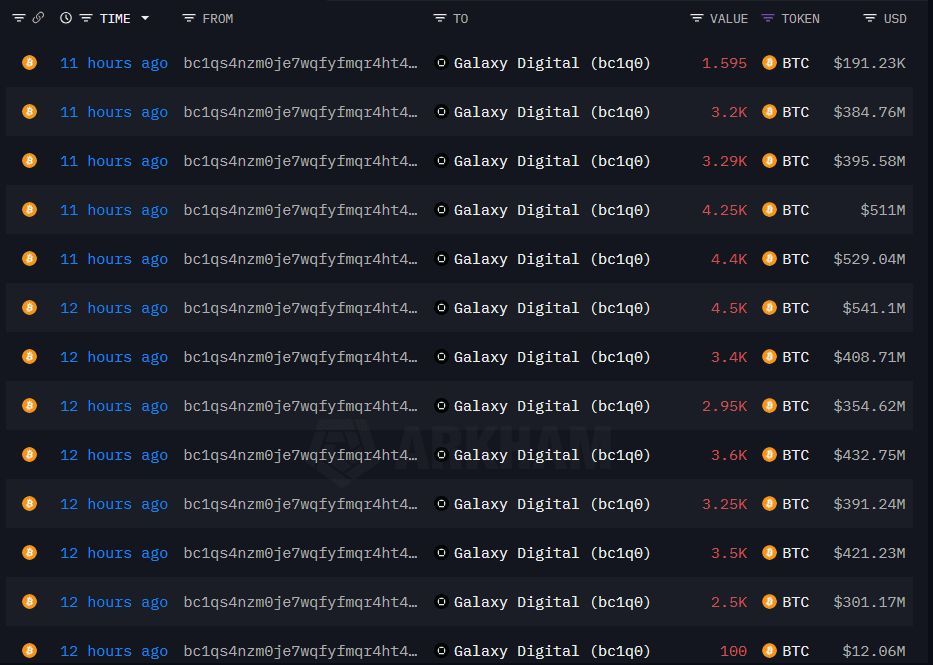933x665 pixels.
Task: Click Bitcoin chain icon on 1.595 BTC row
Action: click(29, 62)
